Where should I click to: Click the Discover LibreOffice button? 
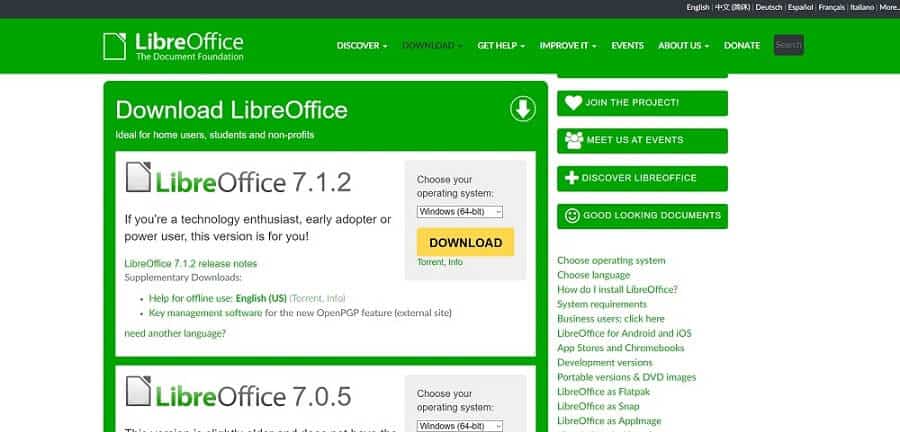coord(642,178)
